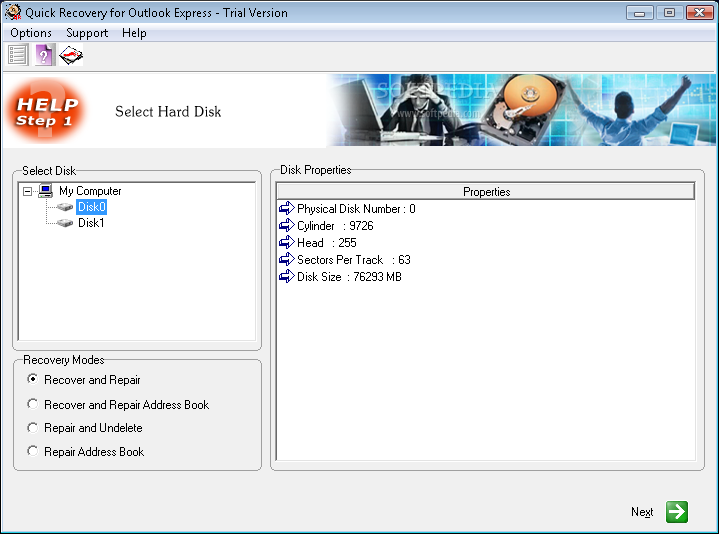Image resolution: width=719 pixels, height=534 pixels.
Task: Open the Options menu
Action: (31, 33)
